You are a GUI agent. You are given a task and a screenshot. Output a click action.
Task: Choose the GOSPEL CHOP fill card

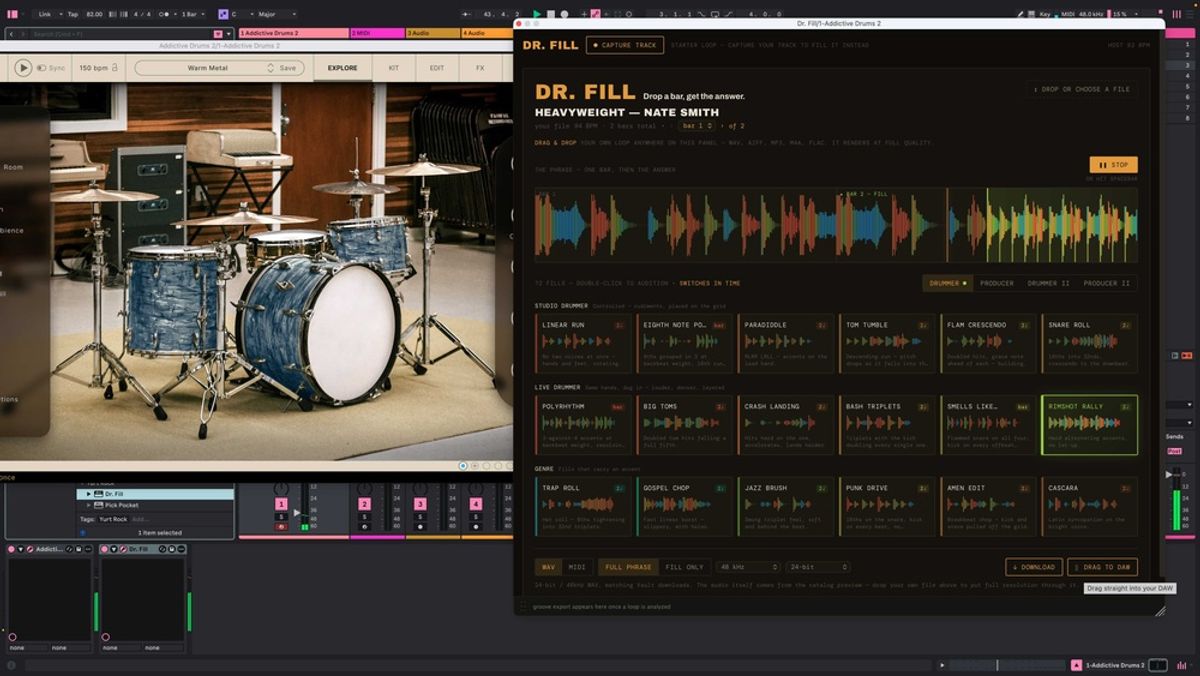click(685, 507)
